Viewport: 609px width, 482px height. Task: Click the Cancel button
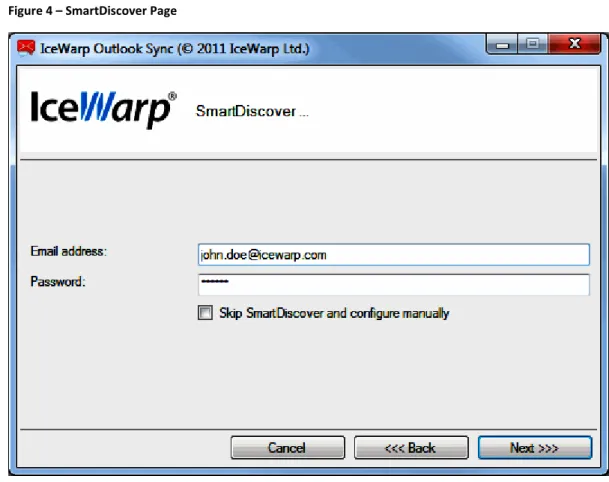tap(287, 448)
